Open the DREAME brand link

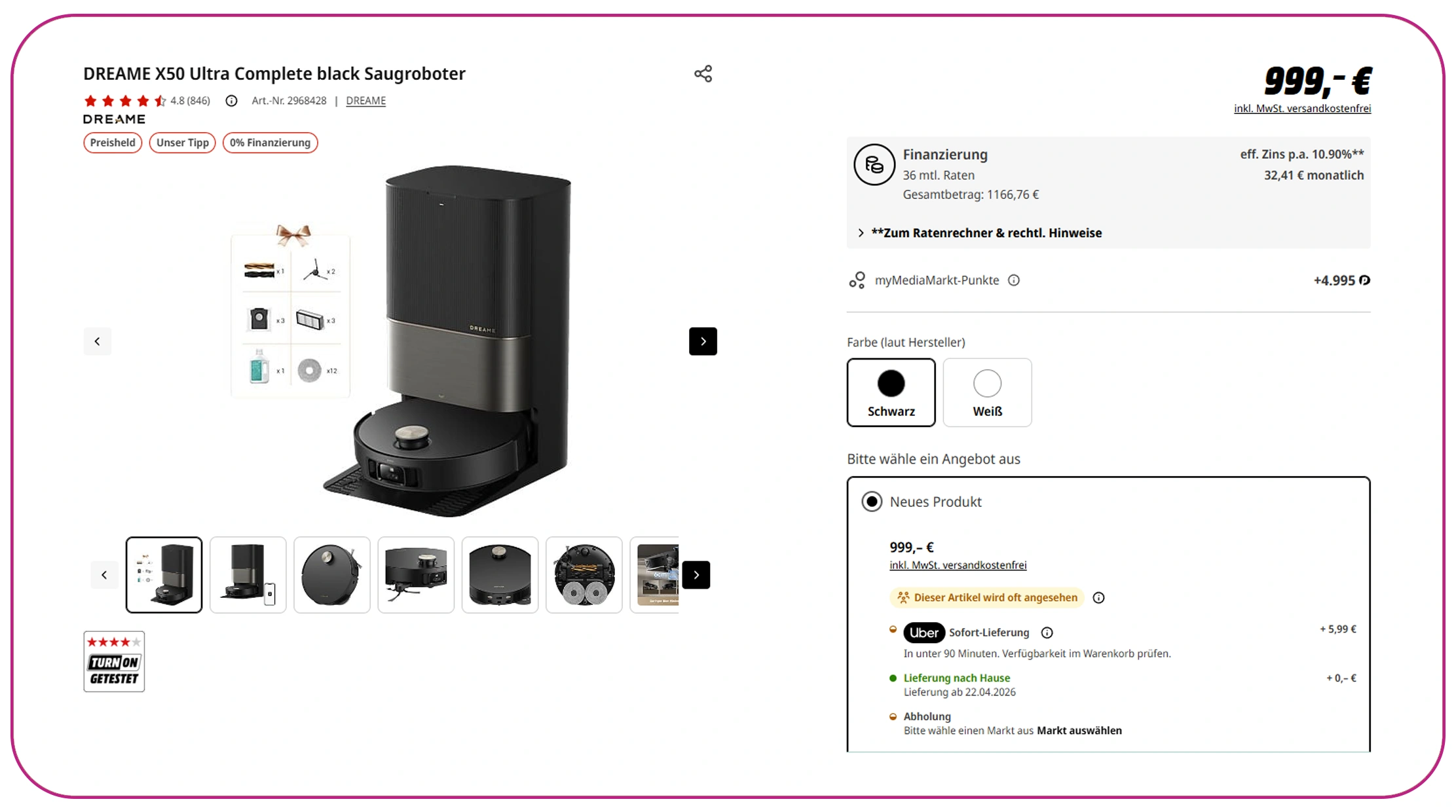click(x=365, y=101)
